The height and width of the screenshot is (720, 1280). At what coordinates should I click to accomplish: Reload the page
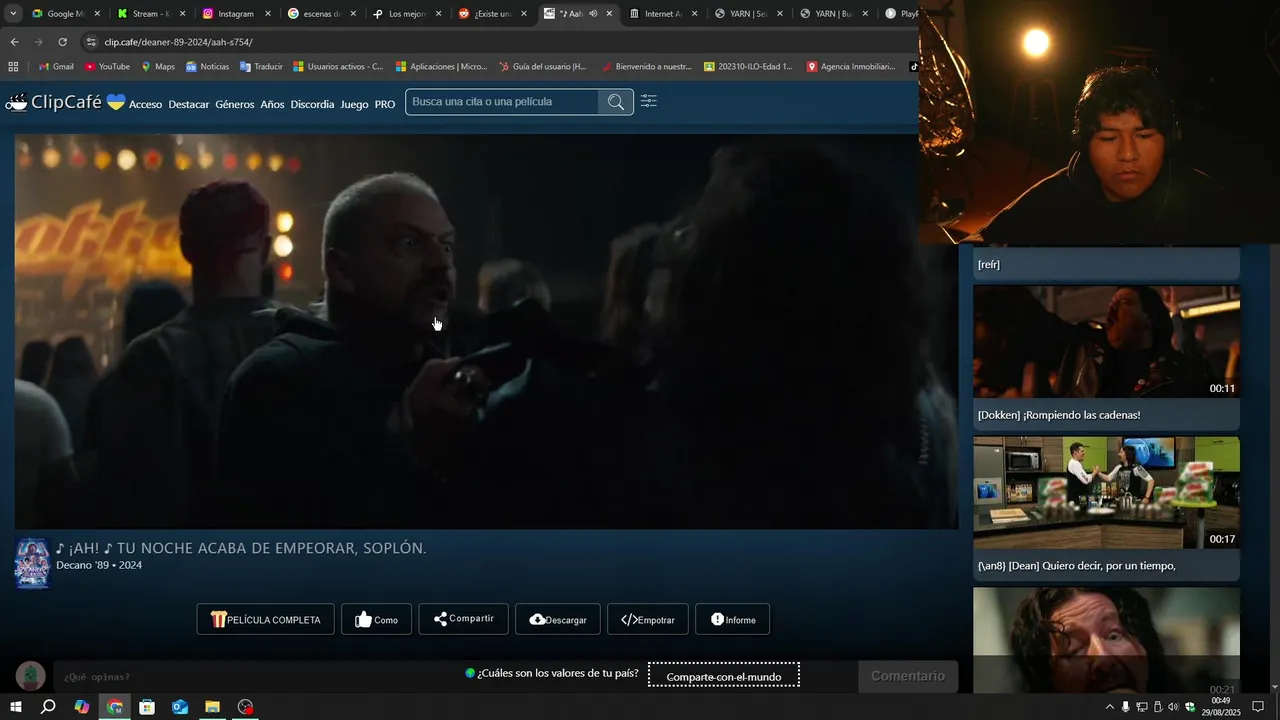pos(62,42)
